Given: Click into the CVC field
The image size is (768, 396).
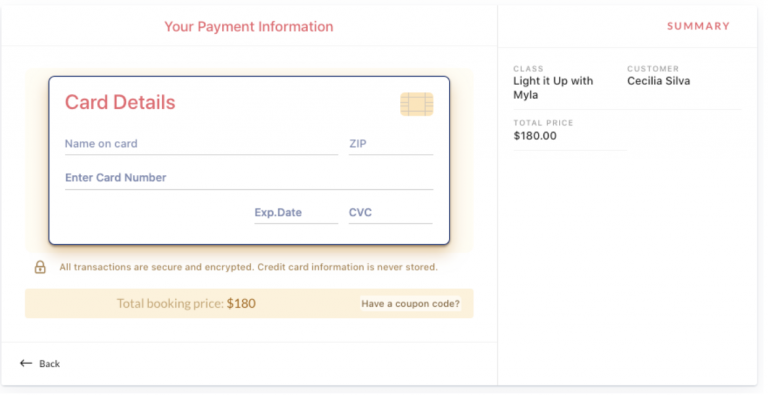Looking at the screenshot, I should pyautogui.click(x=391, y=213).
